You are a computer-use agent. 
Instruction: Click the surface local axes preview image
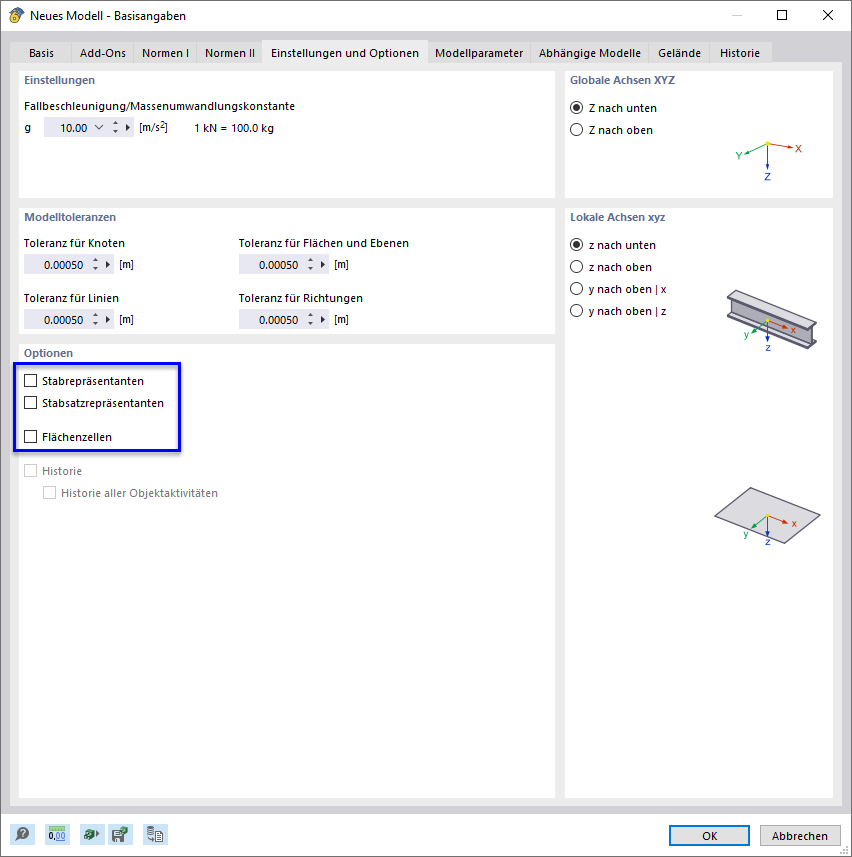pos(767,516)
